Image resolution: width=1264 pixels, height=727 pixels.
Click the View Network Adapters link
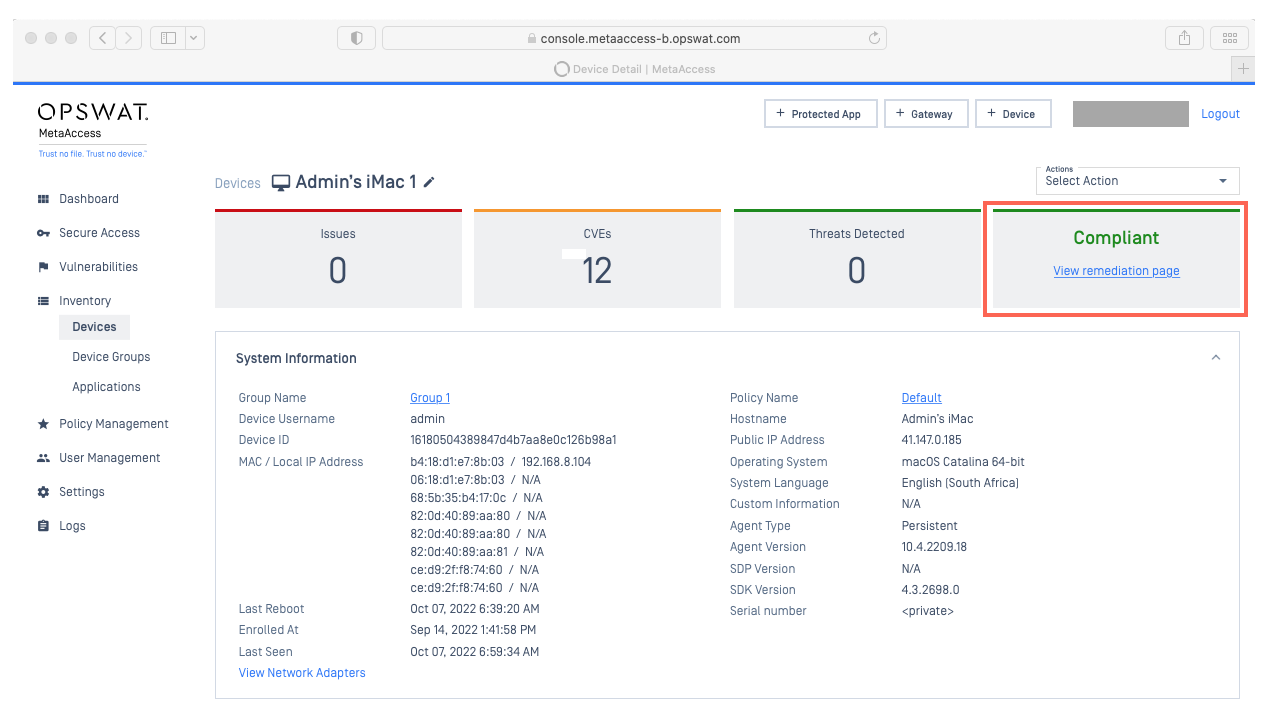(302, 673)
